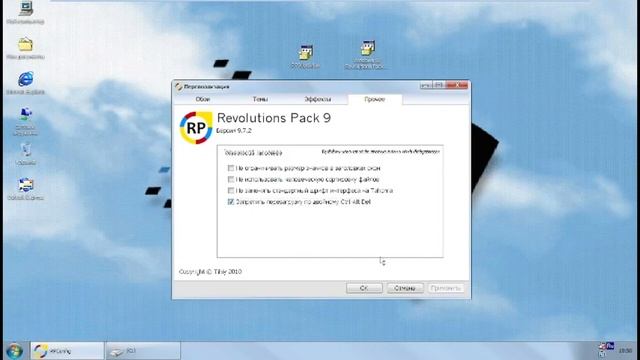This screenshot has height=360, width=640.
Task: Click the Revolutions Pack 9 heading
Action: (274, 118)
